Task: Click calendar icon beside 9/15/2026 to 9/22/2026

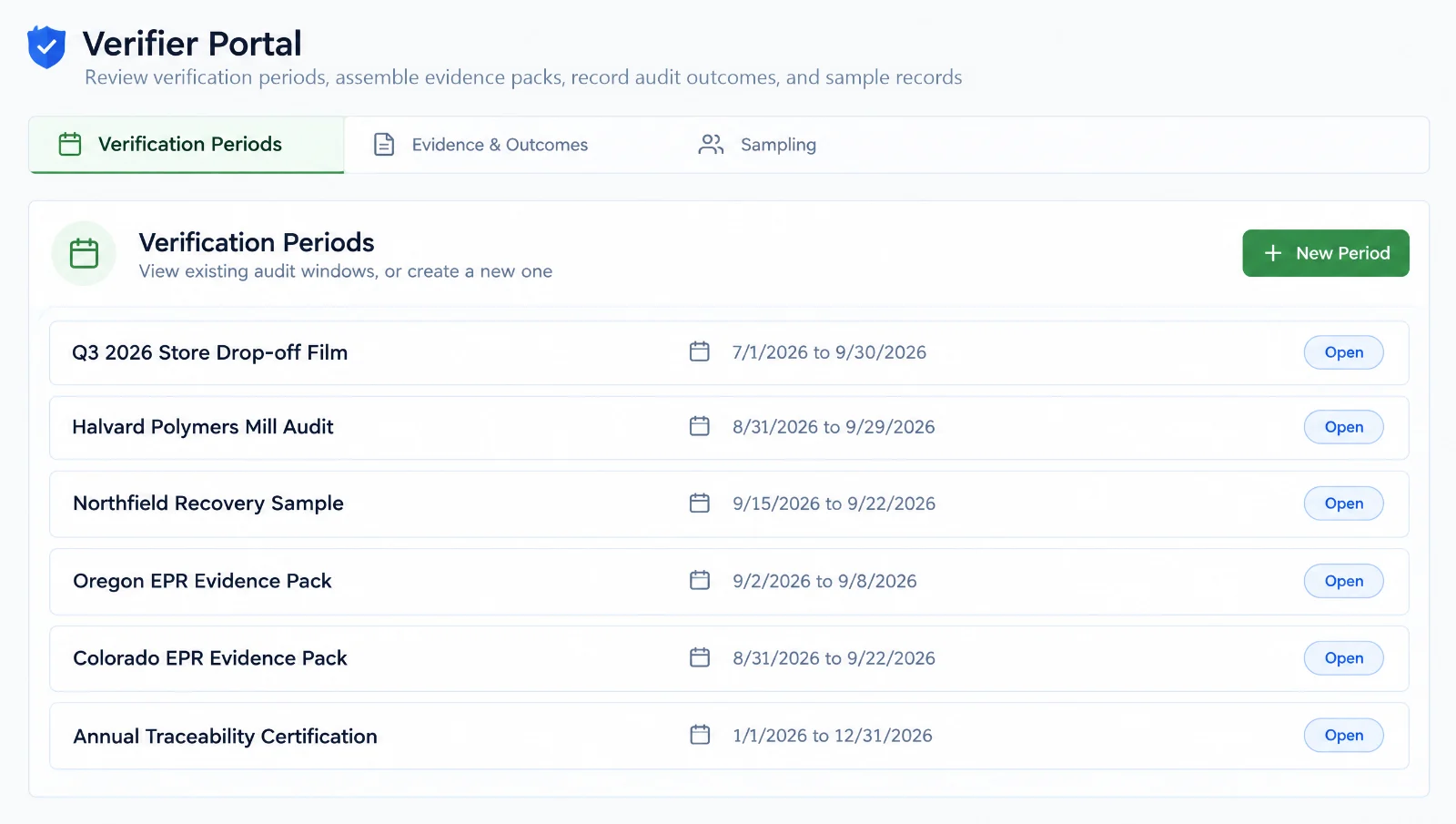Action: click(x=700, y=503)
